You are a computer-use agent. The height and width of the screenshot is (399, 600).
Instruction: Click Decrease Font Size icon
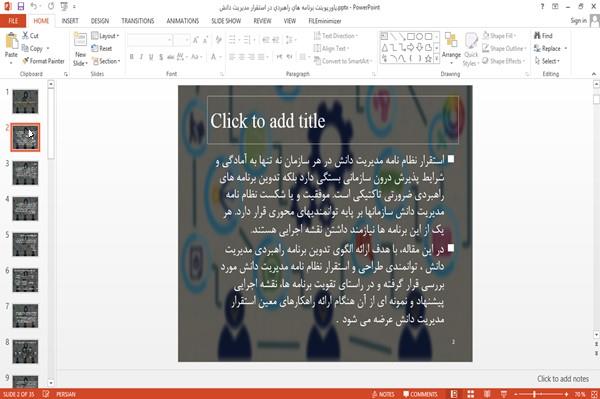click(205, 39)
